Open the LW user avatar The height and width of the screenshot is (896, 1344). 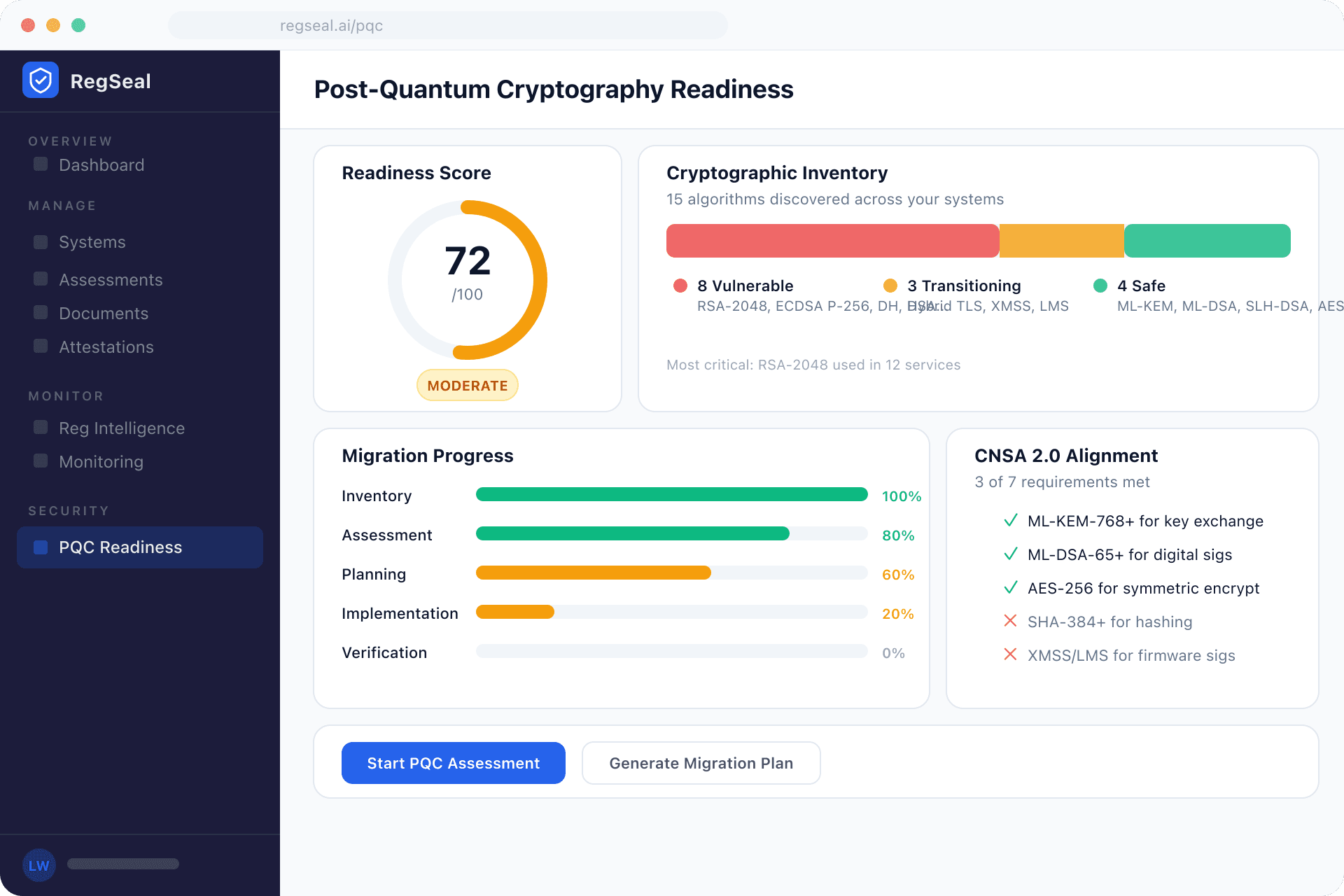40,865
